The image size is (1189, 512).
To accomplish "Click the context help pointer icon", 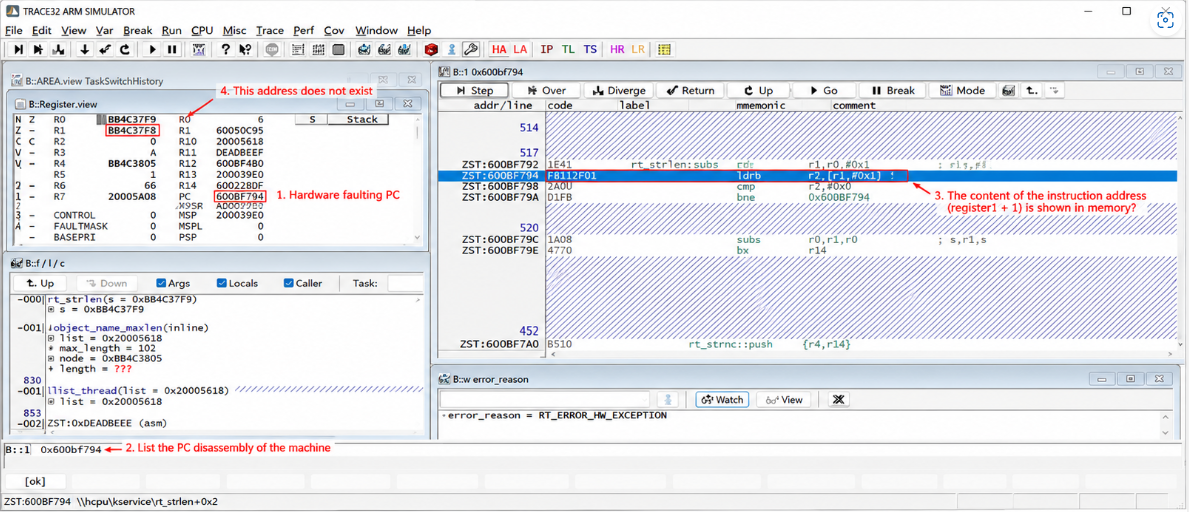I will coord(245,49).
